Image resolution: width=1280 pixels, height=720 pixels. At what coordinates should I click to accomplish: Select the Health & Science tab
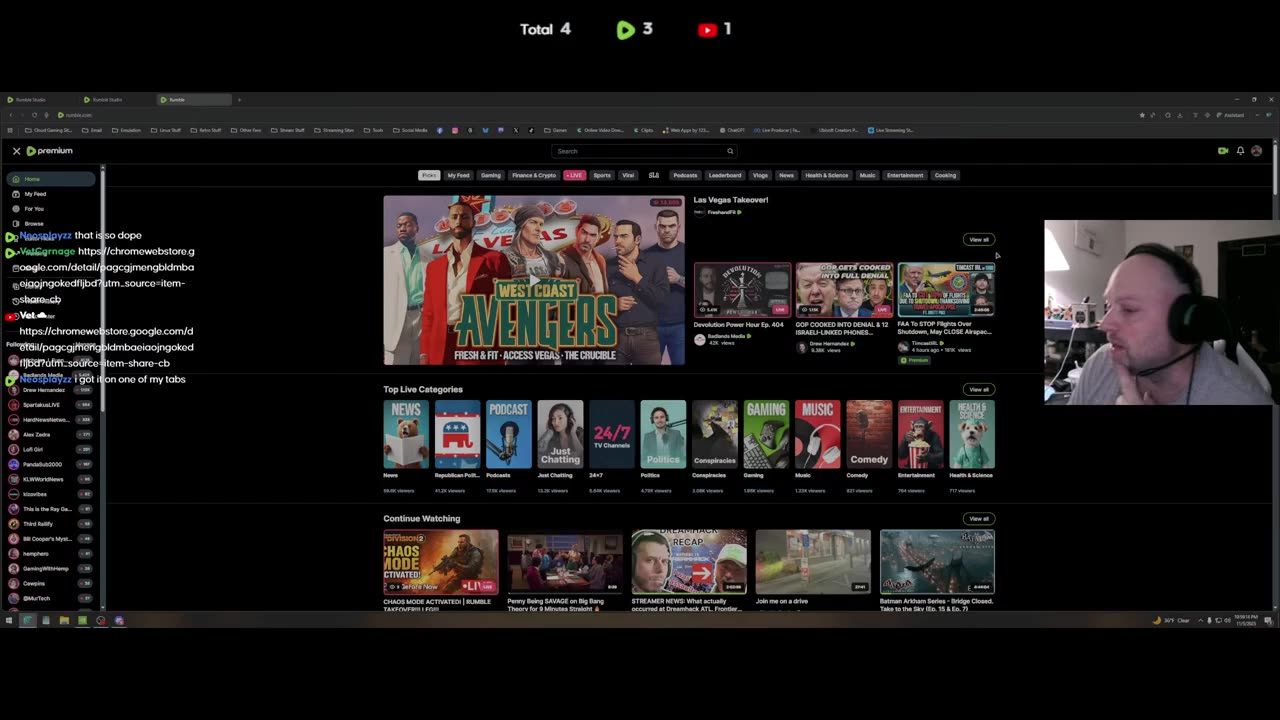[x=827, y=175]
